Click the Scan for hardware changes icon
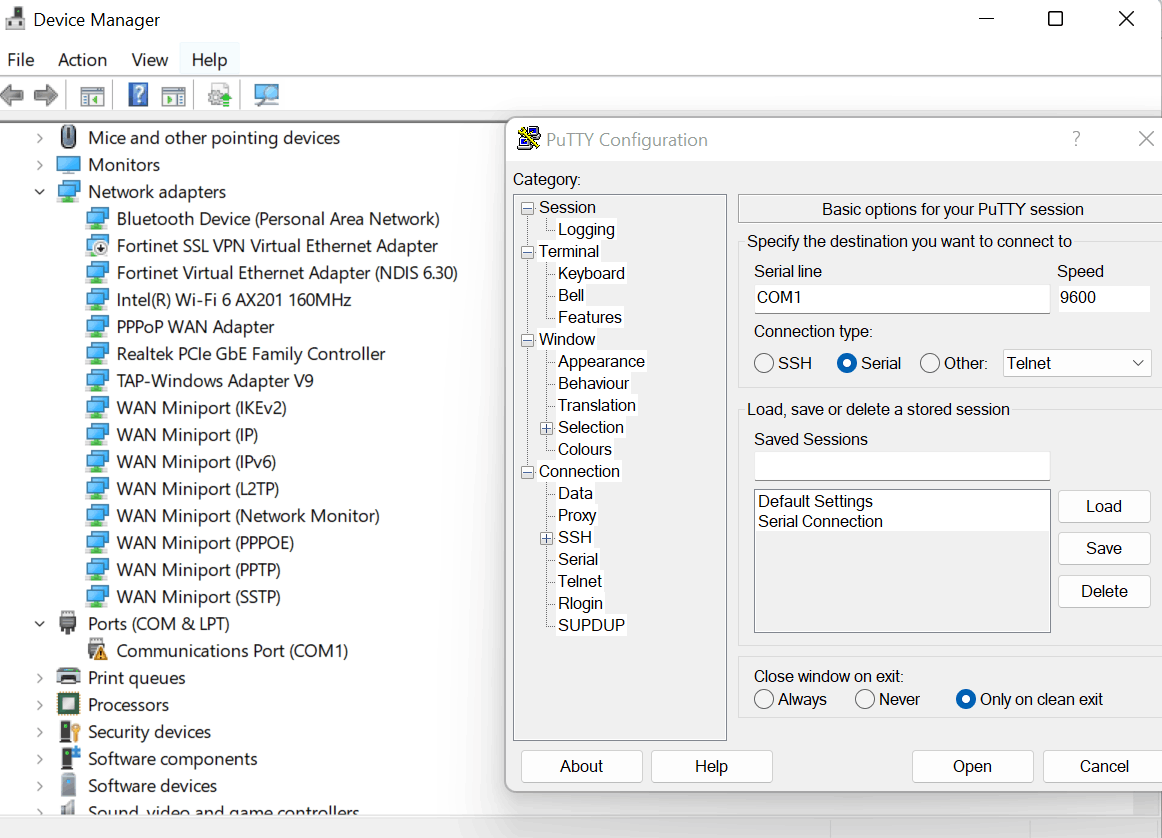Viewport: 1162px width, 838px height. 266,95
